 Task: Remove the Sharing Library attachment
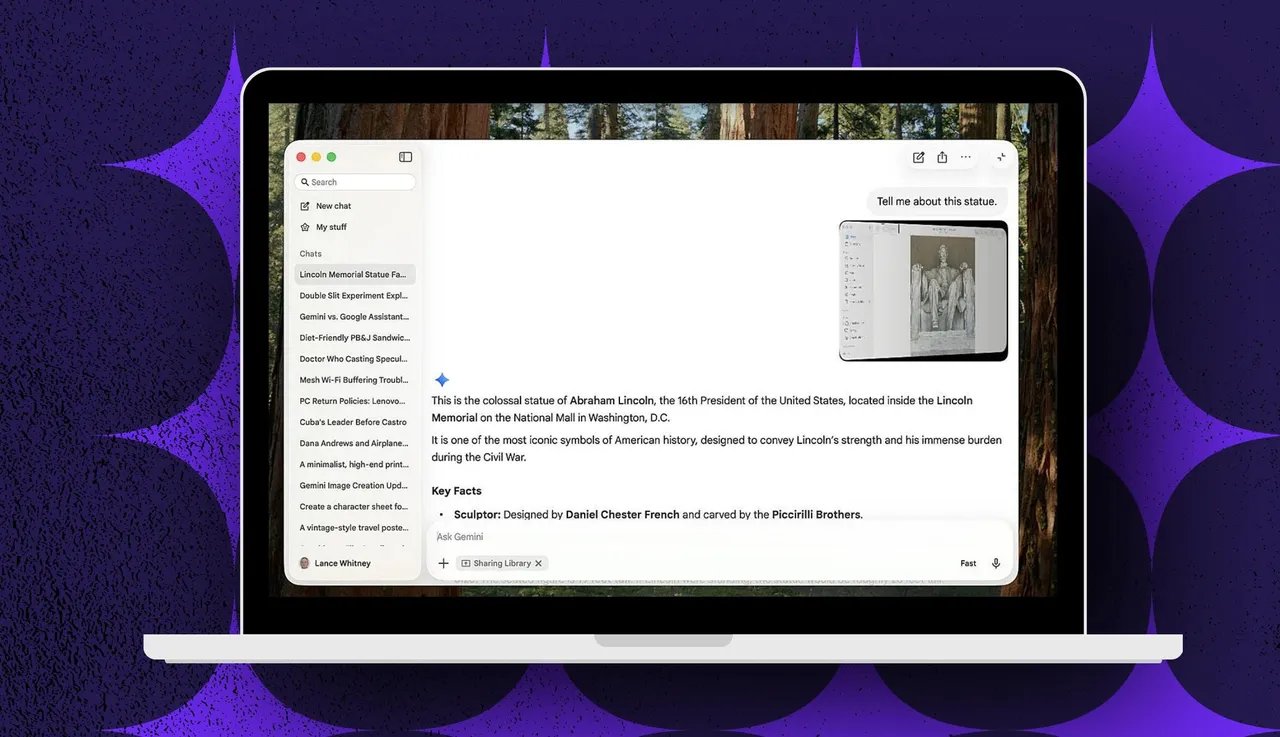coord(538,563)
